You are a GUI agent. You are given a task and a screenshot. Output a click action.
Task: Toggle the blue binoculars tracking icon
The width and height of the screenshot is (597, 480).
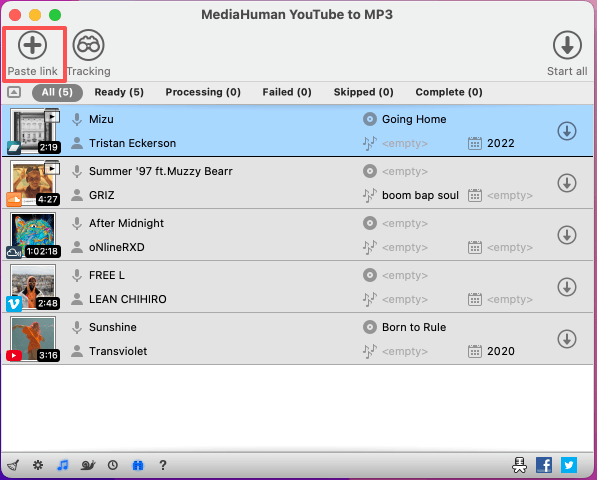click(138, 465)
